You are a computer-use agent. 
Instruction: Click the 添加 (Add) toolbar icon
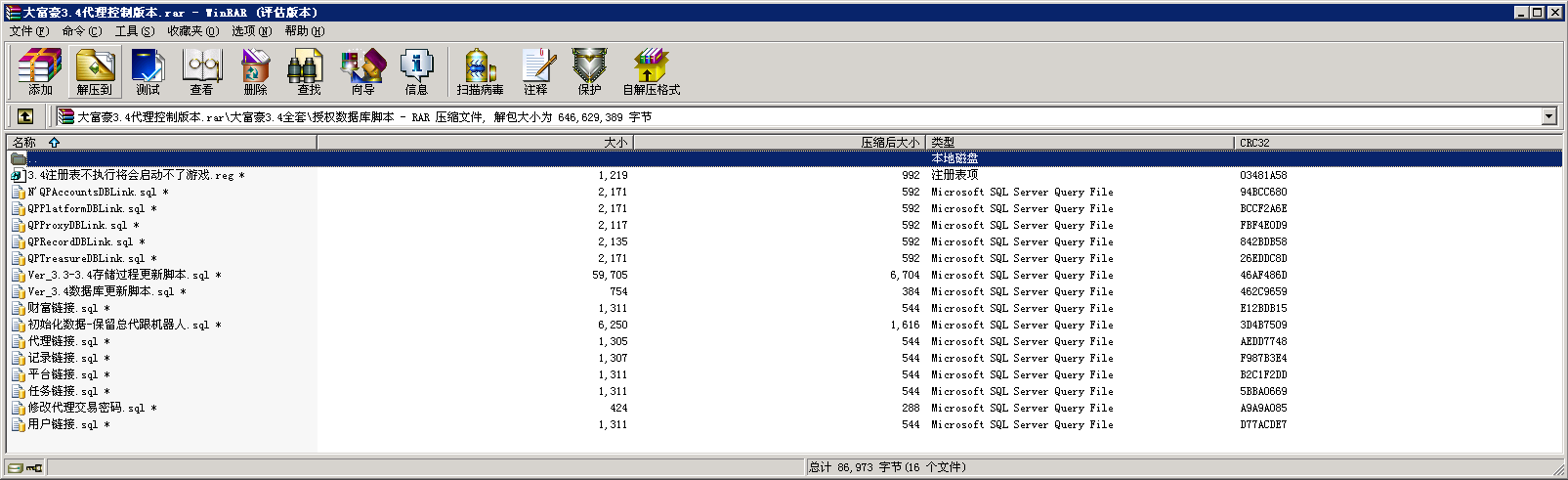tap(40, 72)
